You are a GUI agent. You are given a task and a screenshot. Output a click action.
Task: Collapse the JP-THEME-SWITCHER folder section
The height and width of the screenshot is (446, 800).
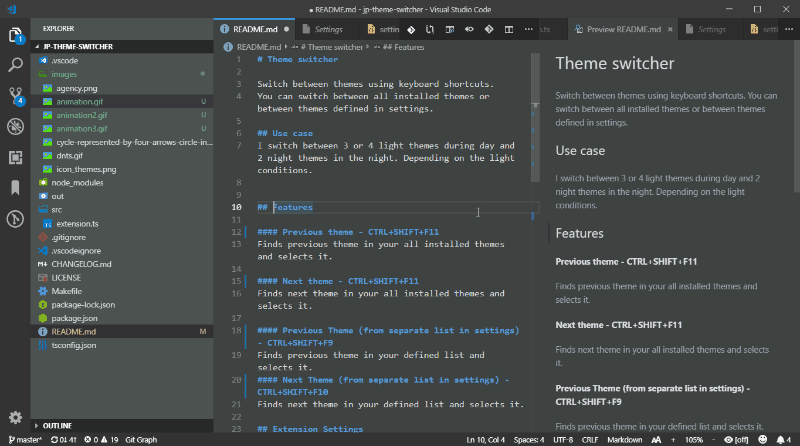[122, 46]
